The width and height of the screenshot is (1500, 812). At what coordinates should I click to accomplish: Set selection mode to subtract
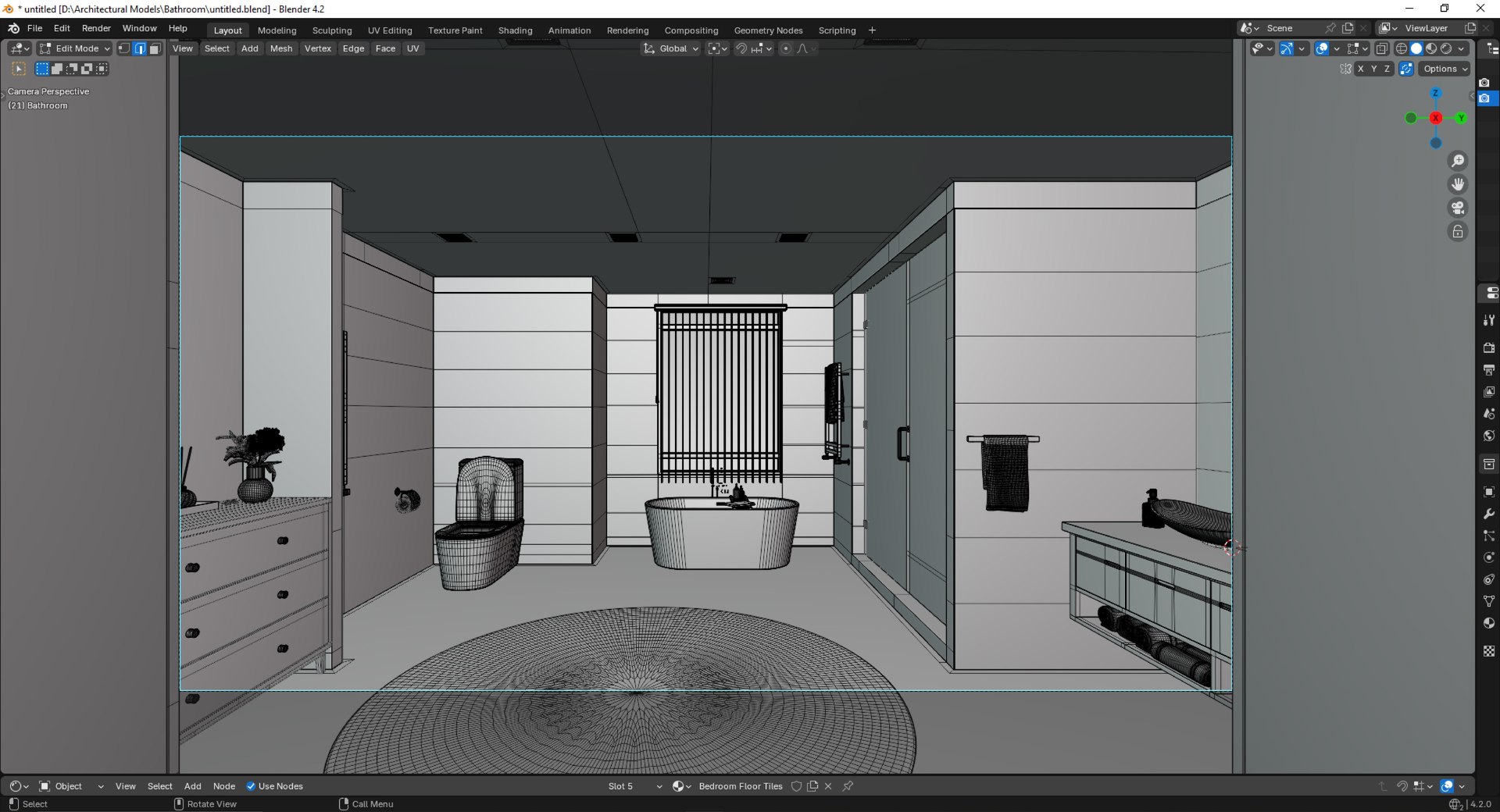pyautogui.click(x=72, y=69)
